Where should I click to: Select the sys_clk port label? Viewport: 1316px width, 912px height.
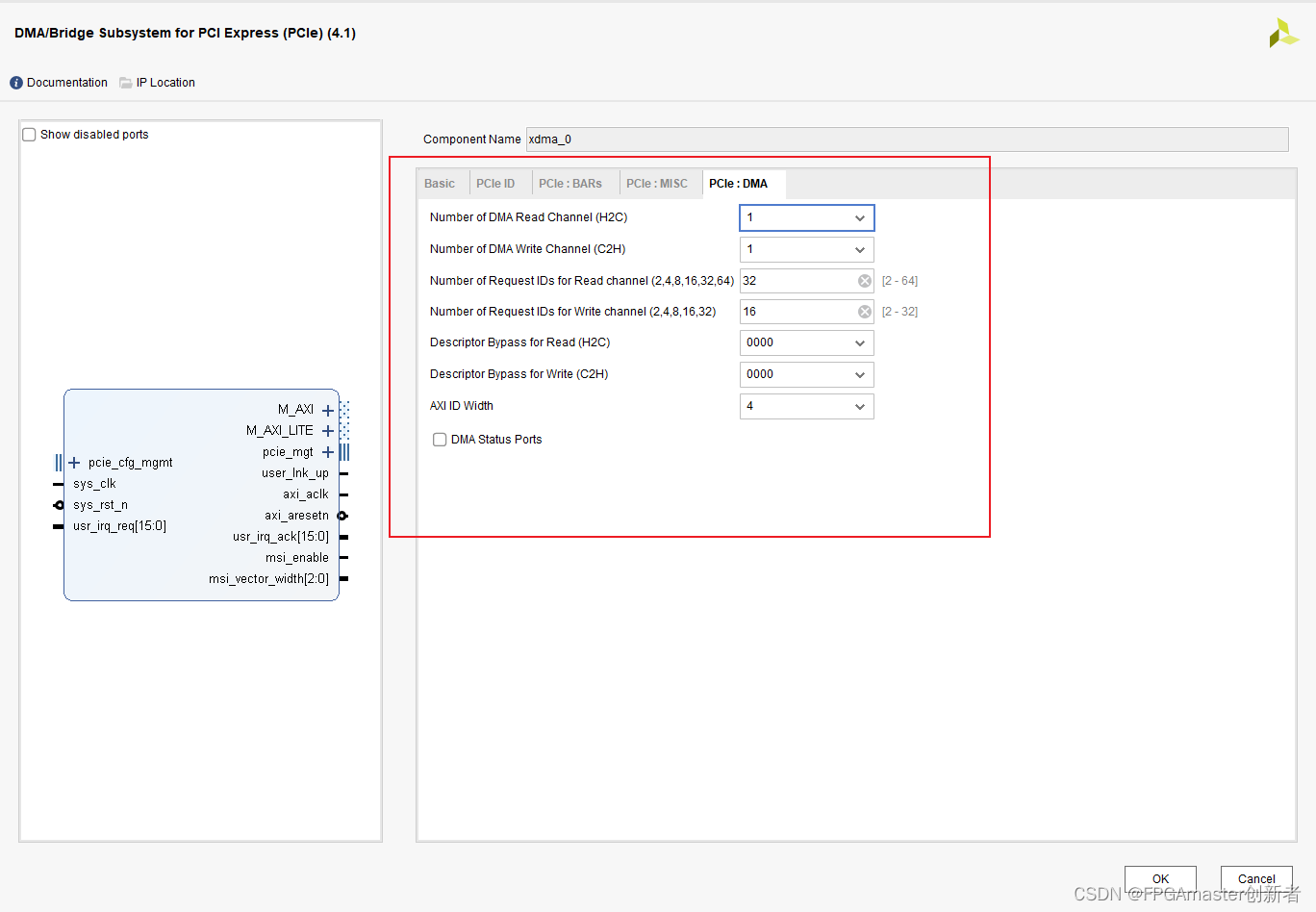[x=94, y=484]
